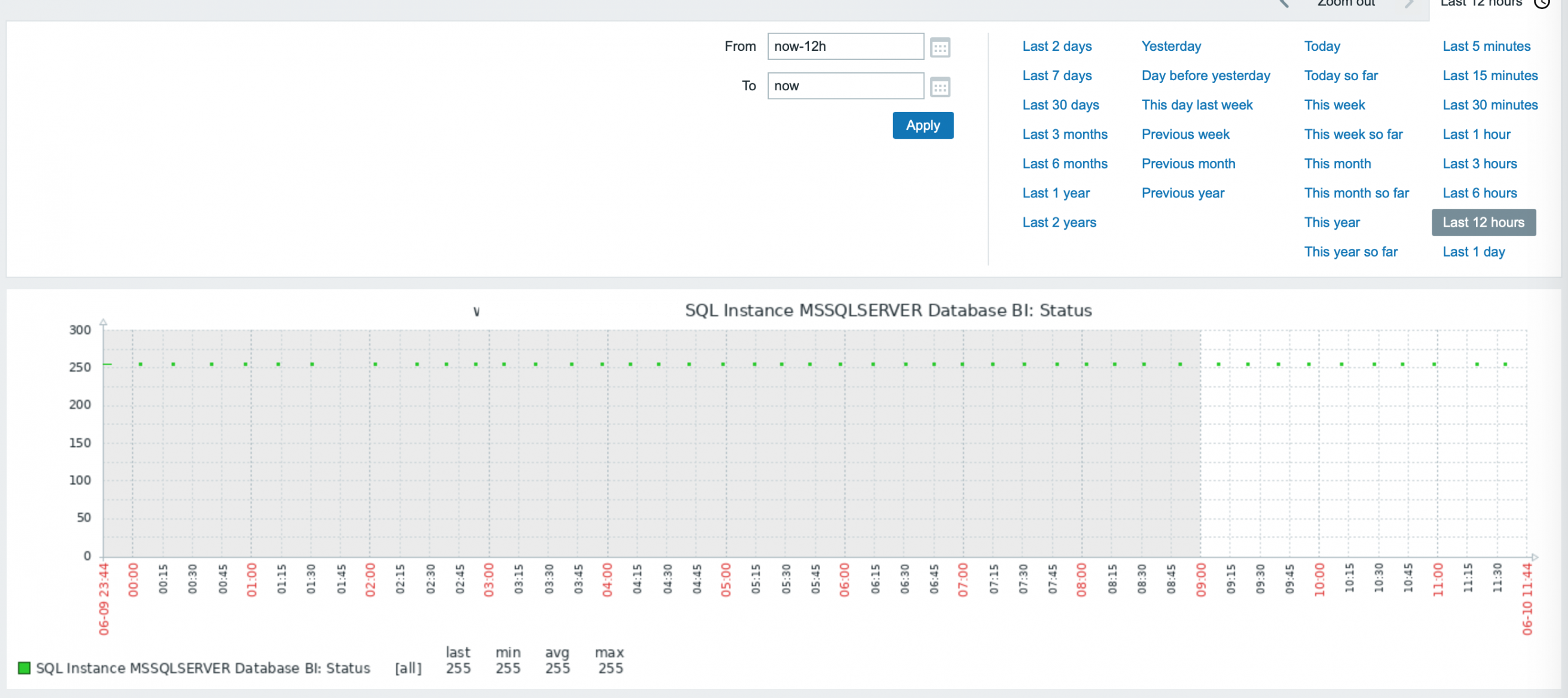Click into the From time field
This screenshot has width=1568, height=698.
845,47
